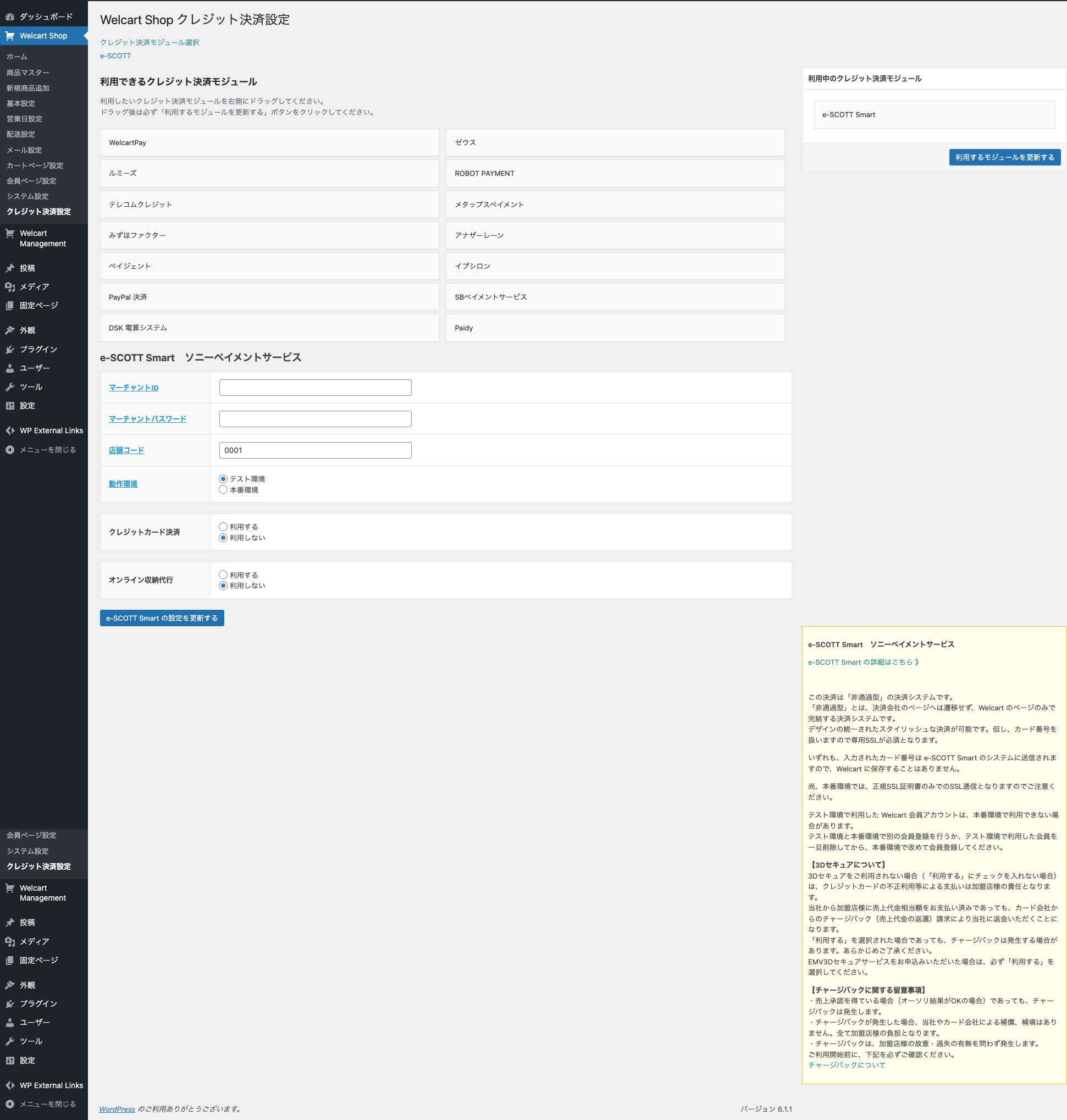Click the メタップスペイメント module card
Viewport: 1067px width, 1120px height.
click(615, 205)
